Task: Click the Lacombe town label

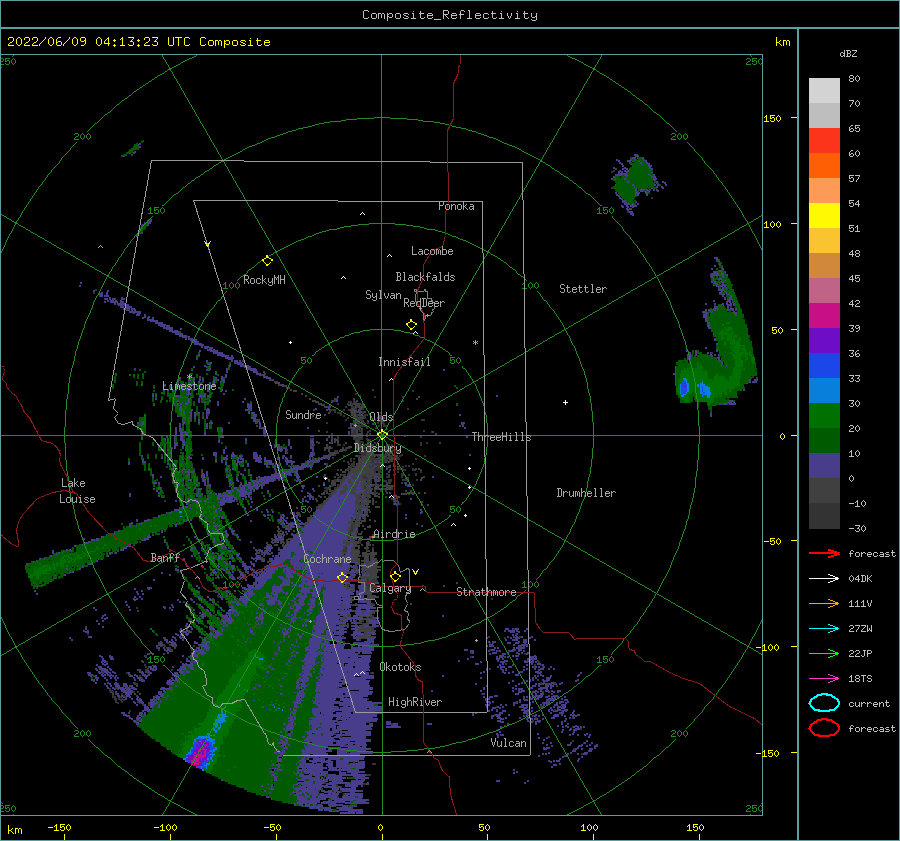Action: pos(432,251)
